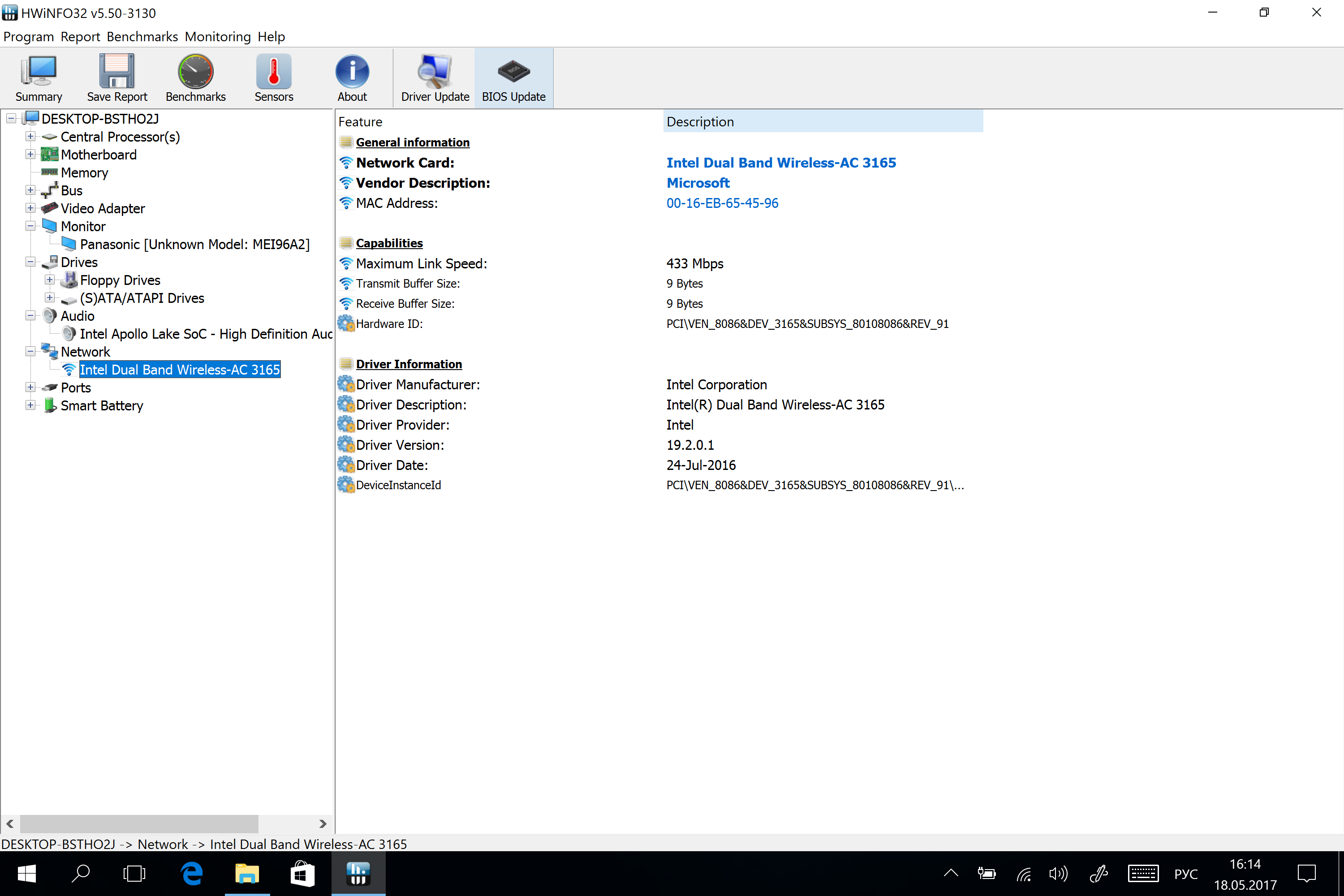
Task: Open the Windows Store taskbar icon
Action: tap(302, 873)
